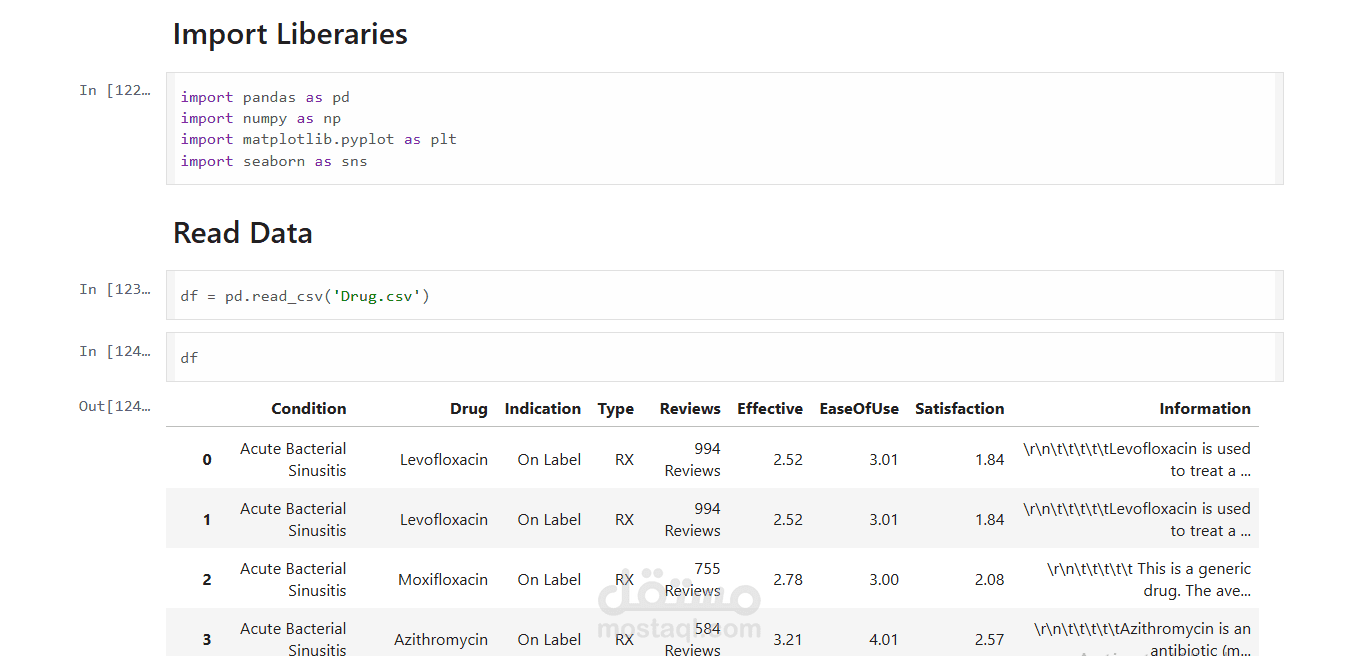Click the In [124 prompt label
The width and height of the screenshot is (1360, 656).
click(115, 351)
